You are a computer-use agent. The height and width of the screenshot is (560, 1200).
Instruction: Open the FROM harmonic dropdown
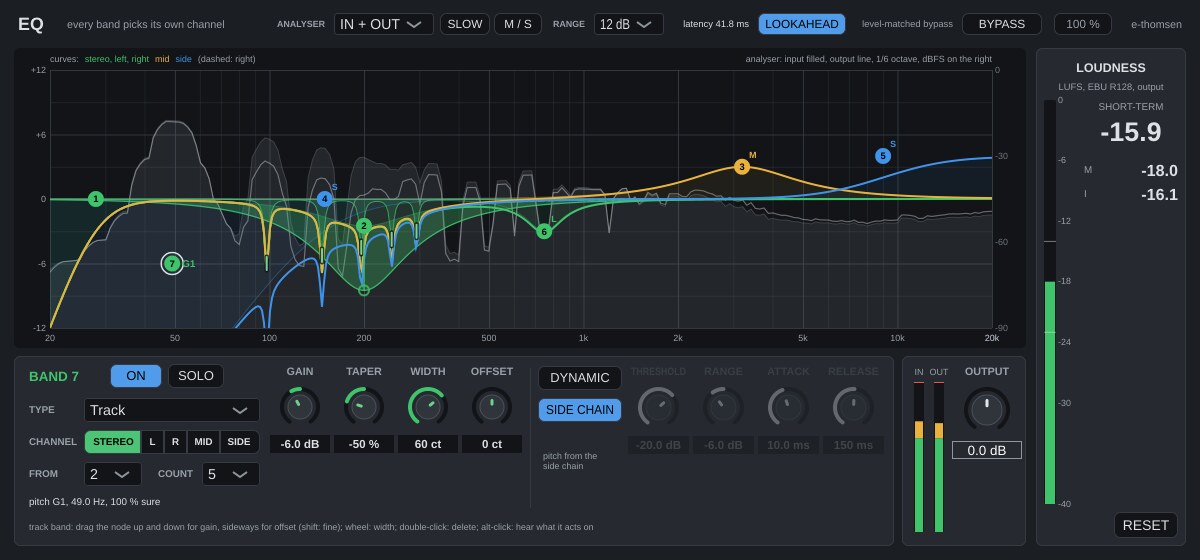[x=113, y=474]
